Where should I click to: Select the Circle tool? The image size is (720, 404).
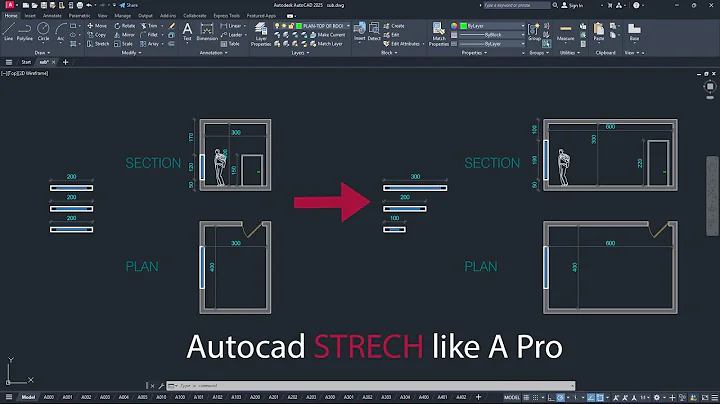[x=43, y=32]
